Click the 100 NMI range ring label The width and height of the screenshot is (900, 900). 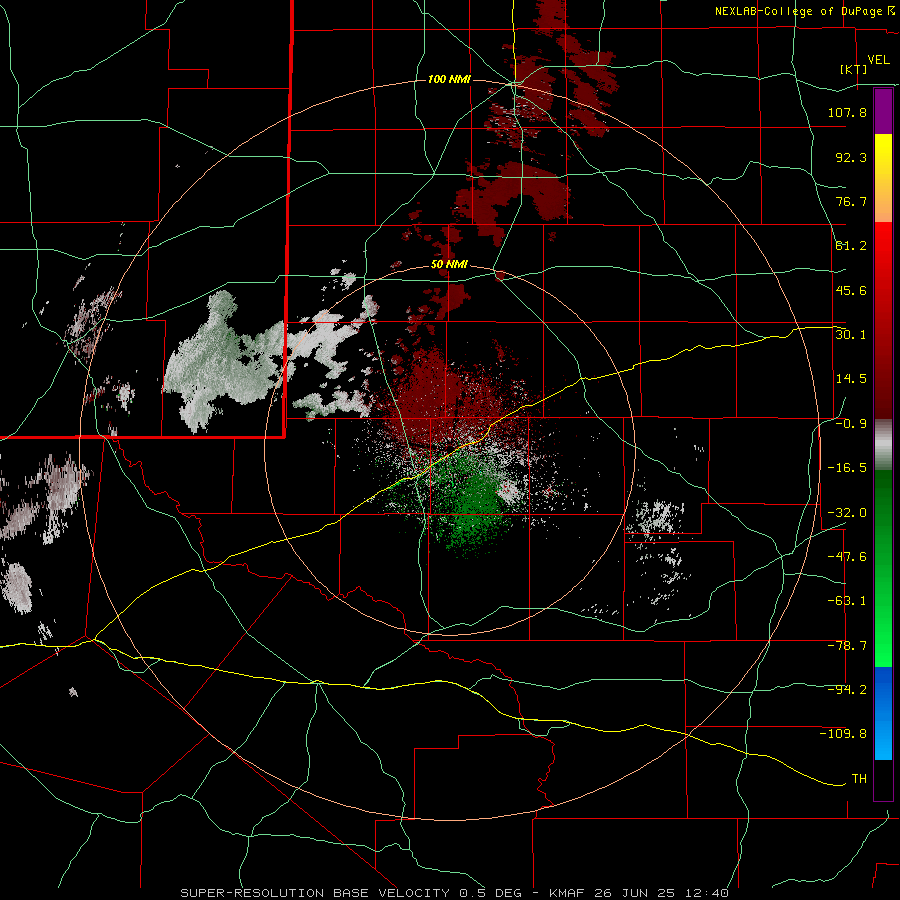449,79
